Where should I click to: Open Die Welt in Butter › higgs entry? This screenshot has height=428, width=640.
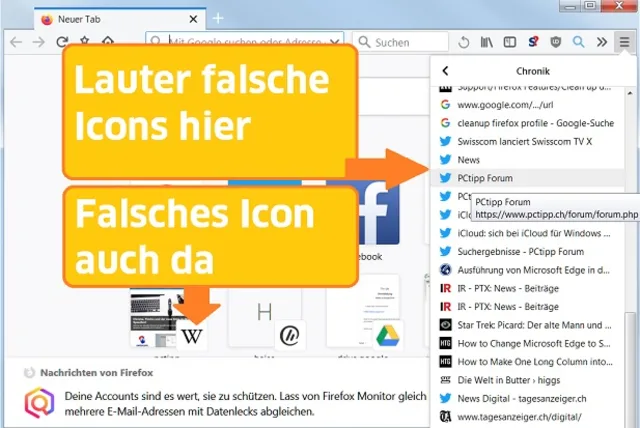click(x=527, y=380)
